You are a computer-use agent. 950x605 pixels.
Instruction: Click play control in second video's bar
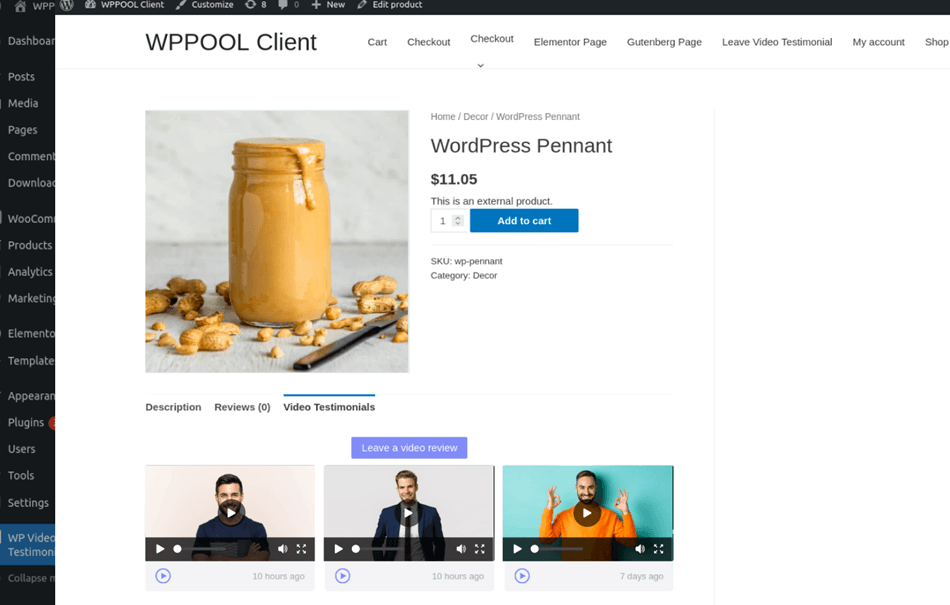(x=339, y=549)
